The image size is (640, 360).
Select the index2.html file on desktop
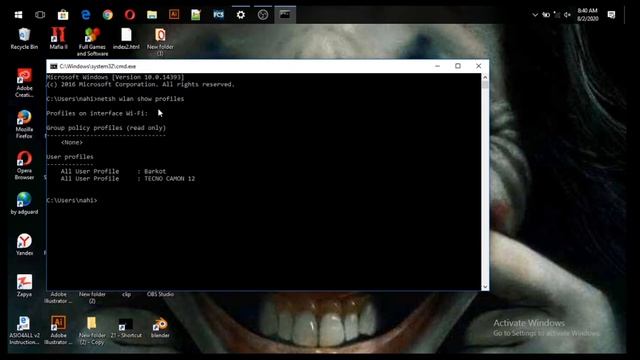pos(126,39)
